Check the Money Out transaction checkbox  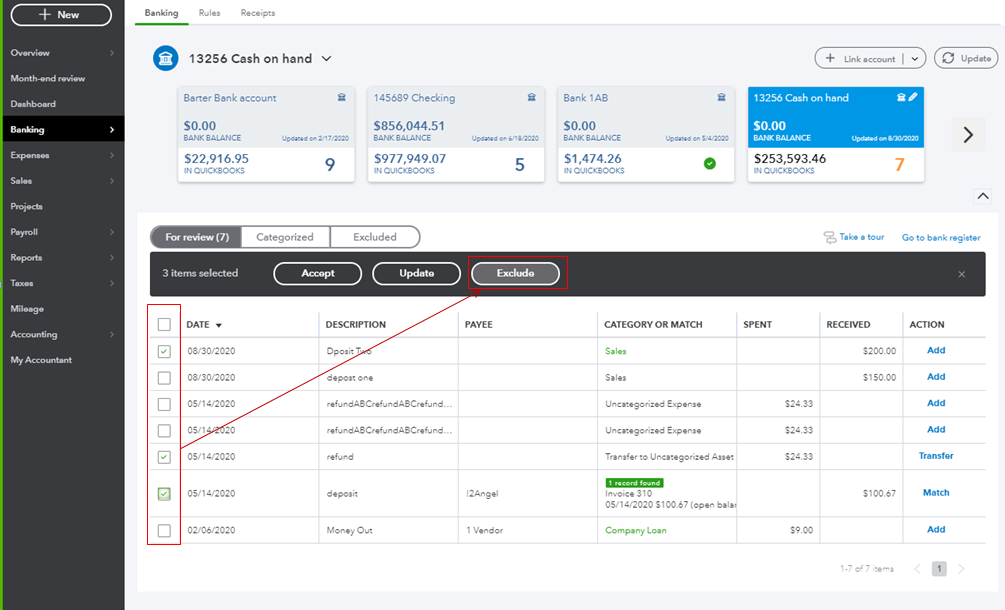[x=164, y=530]
